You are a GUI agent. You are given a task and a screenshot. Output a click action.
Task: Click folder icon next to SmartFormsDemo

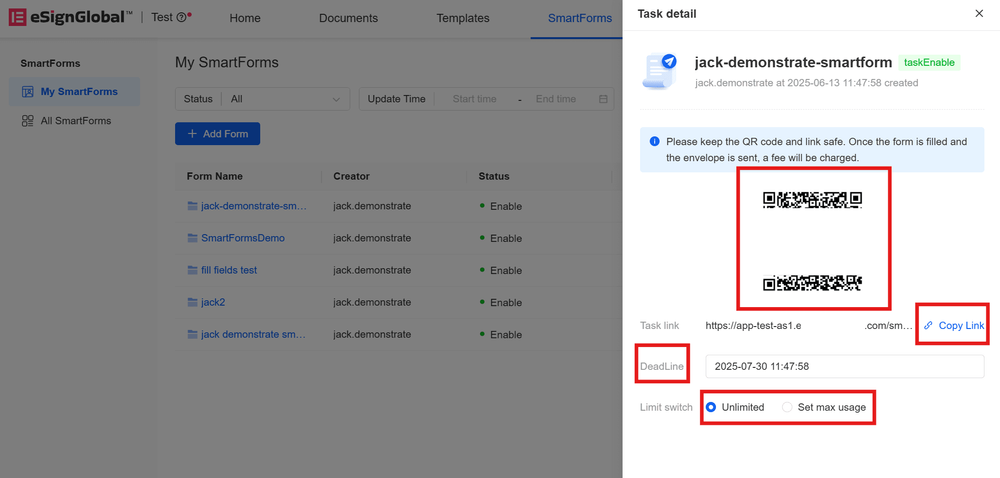click(x=193, y=238)
